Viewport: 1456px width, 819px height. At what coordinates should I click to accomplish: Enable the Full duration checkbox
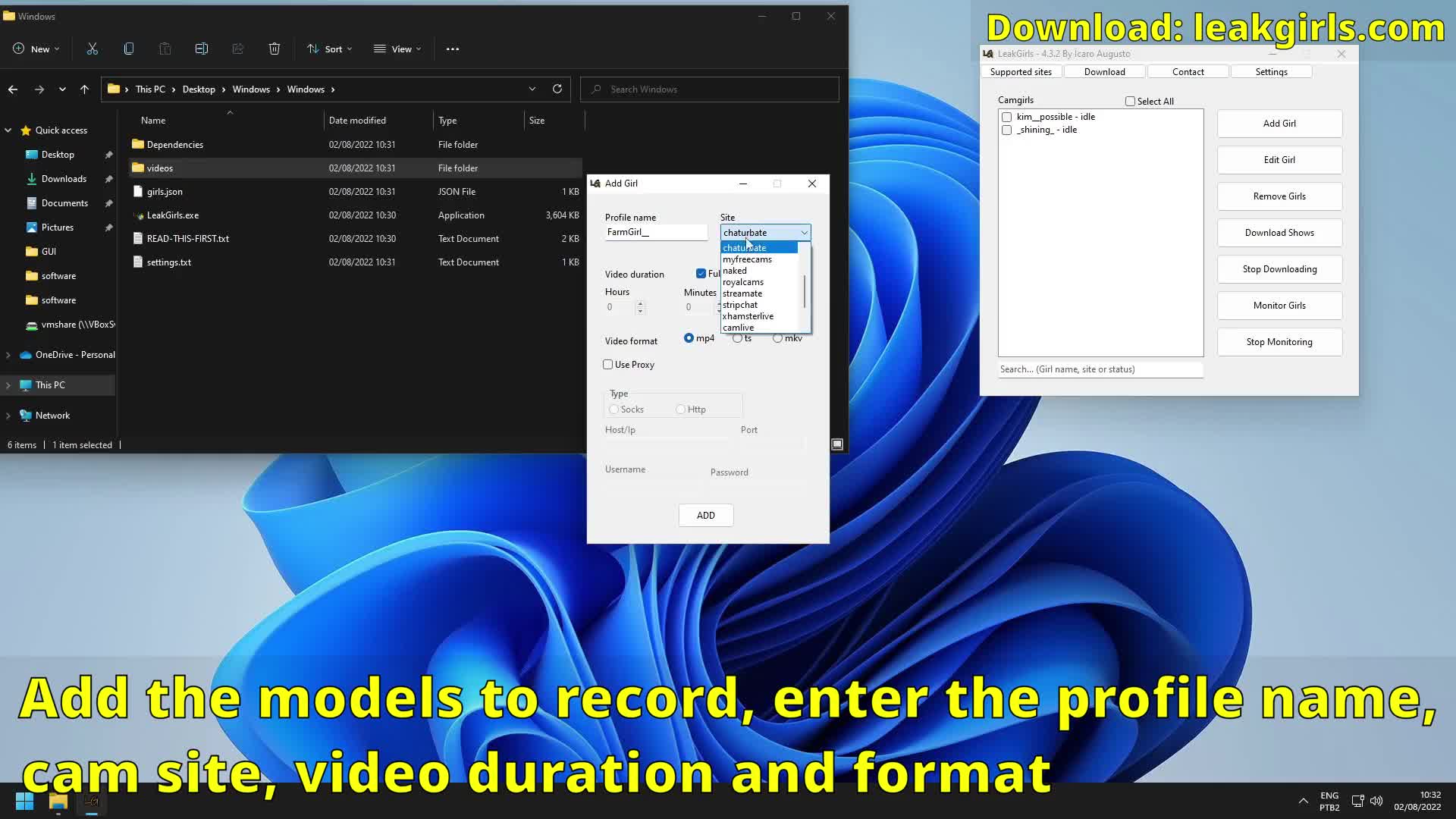701,274
